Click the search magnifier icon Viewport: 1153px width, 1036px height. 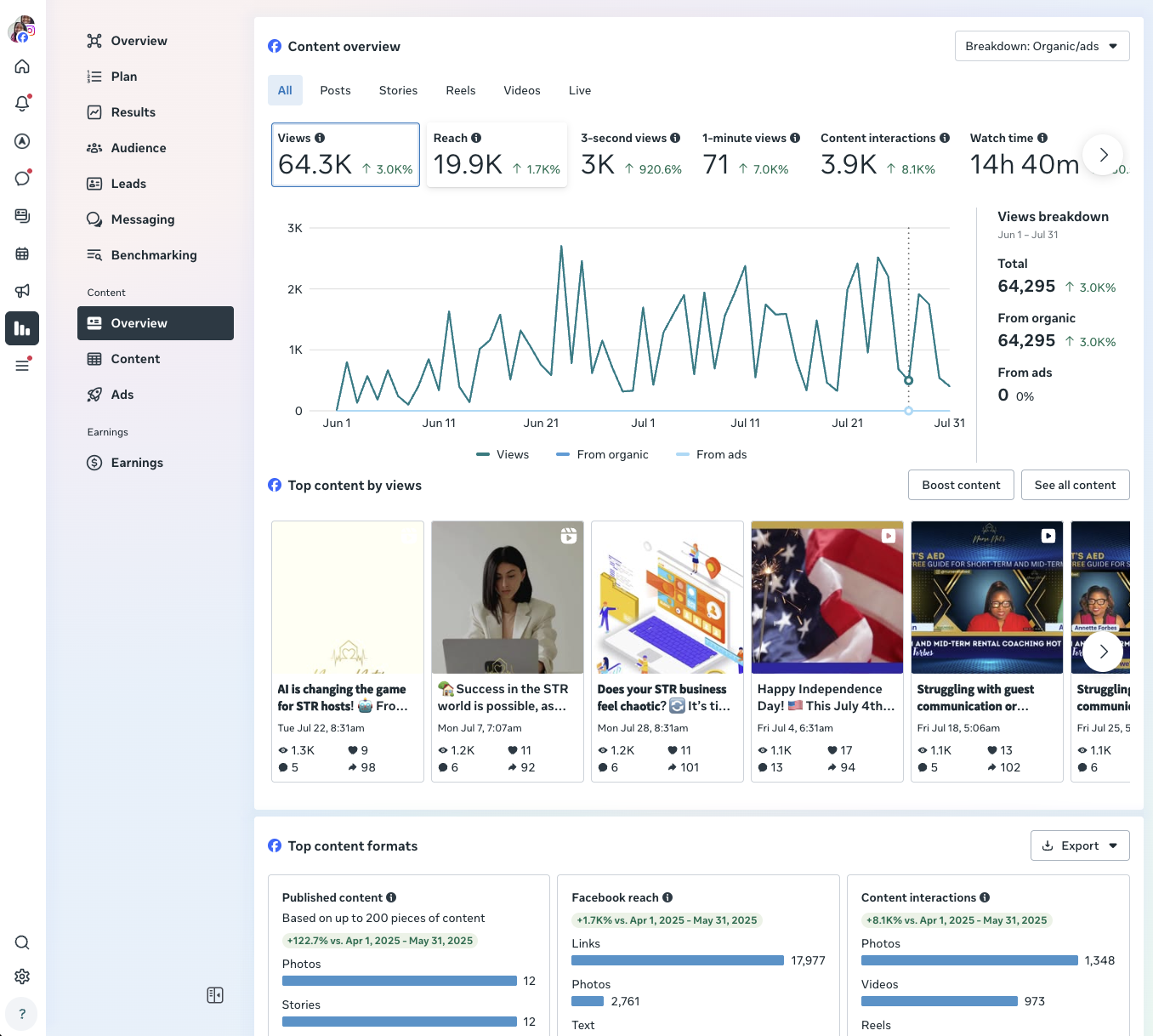point(22,942)
